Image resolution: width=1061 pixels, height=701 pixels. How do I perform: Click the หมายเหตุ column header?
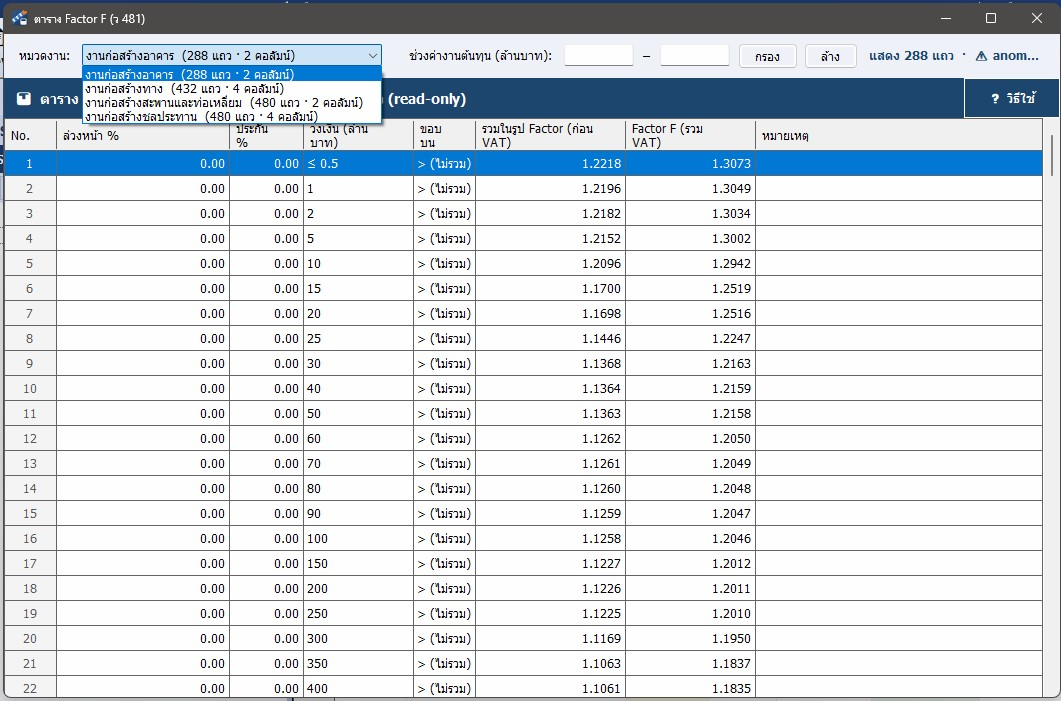pyautogui.click(x=899, y=135)
